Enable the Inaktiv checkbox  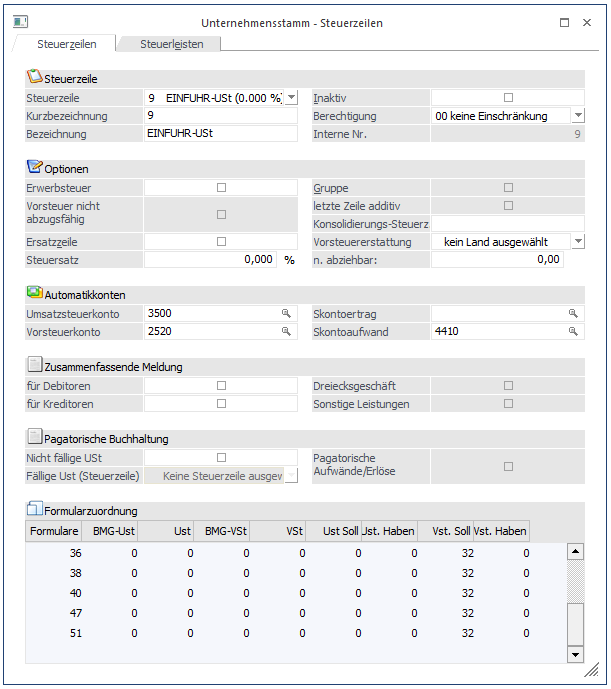coord(508,98)
